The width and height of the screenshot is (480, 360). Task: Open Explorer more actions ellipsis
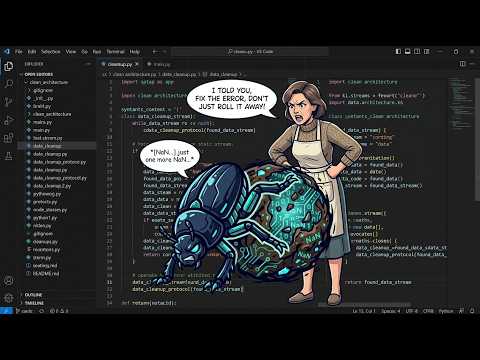tap(88, 64)
